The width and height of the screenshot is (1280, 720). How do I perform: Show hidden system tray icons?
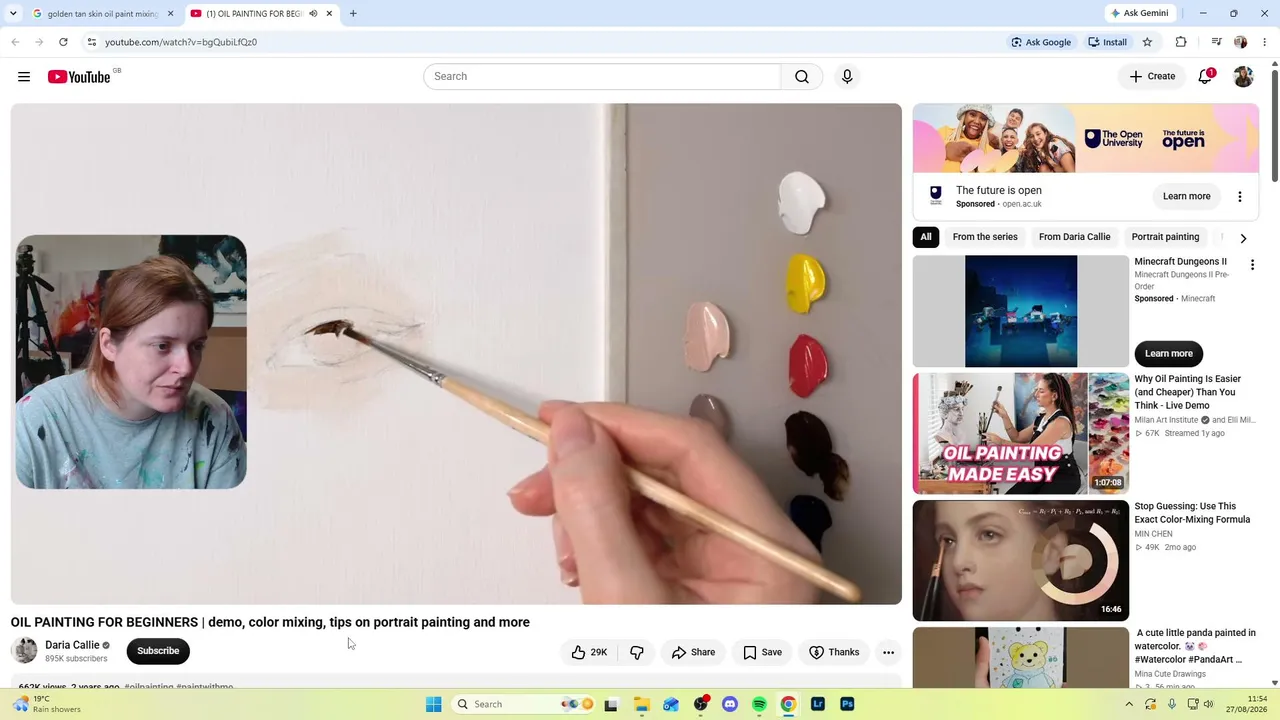(x=1129, y=704)
